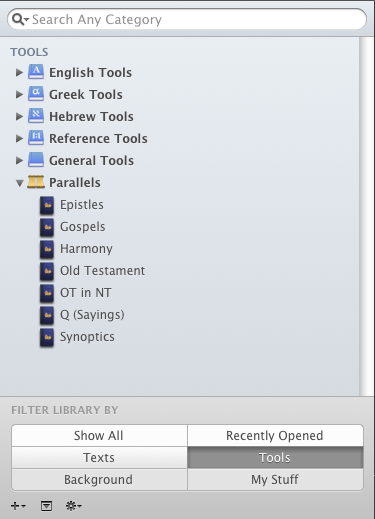Collapse the Parallels category
375x519 pixels.
(20, 183)
